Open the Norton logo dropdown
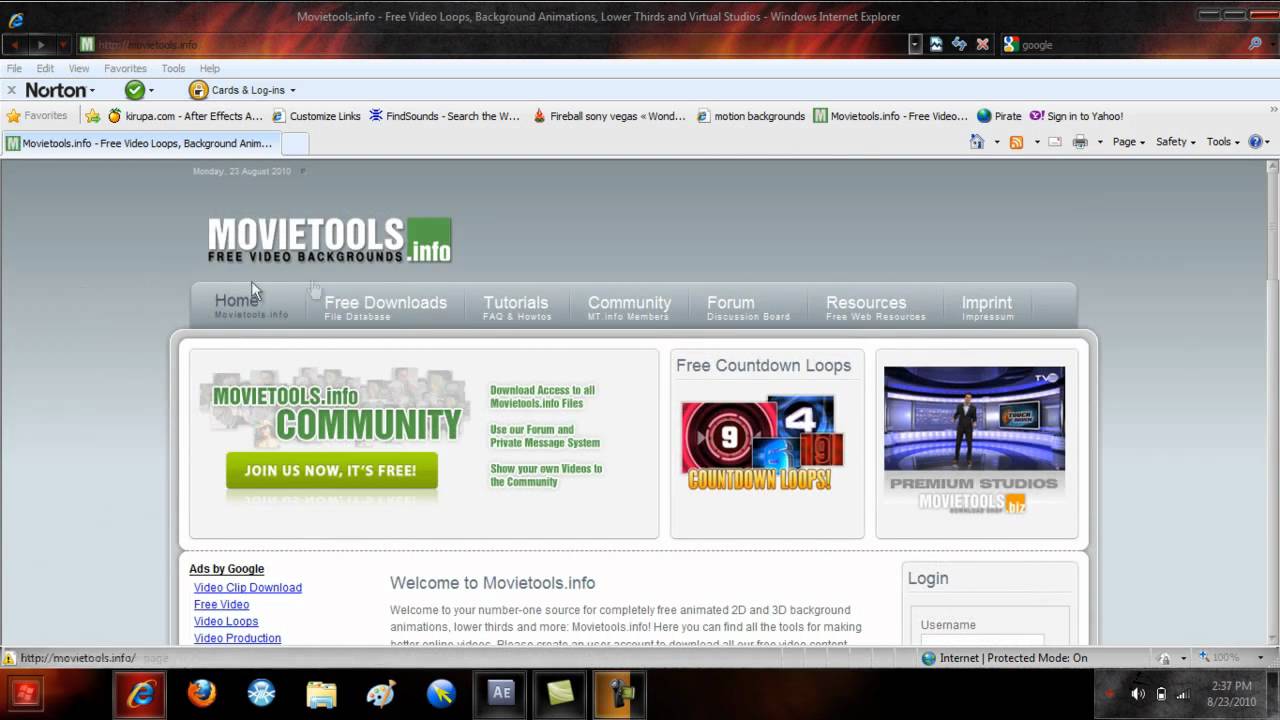Viewport: 1280px width, 720px height. pos(60,90)
